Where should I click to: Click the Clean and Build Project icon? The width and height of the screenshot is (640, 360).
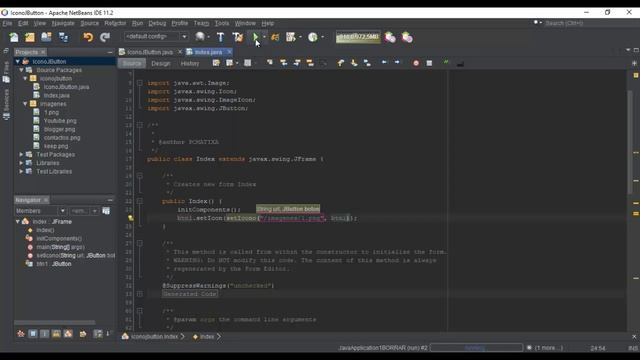238,37
